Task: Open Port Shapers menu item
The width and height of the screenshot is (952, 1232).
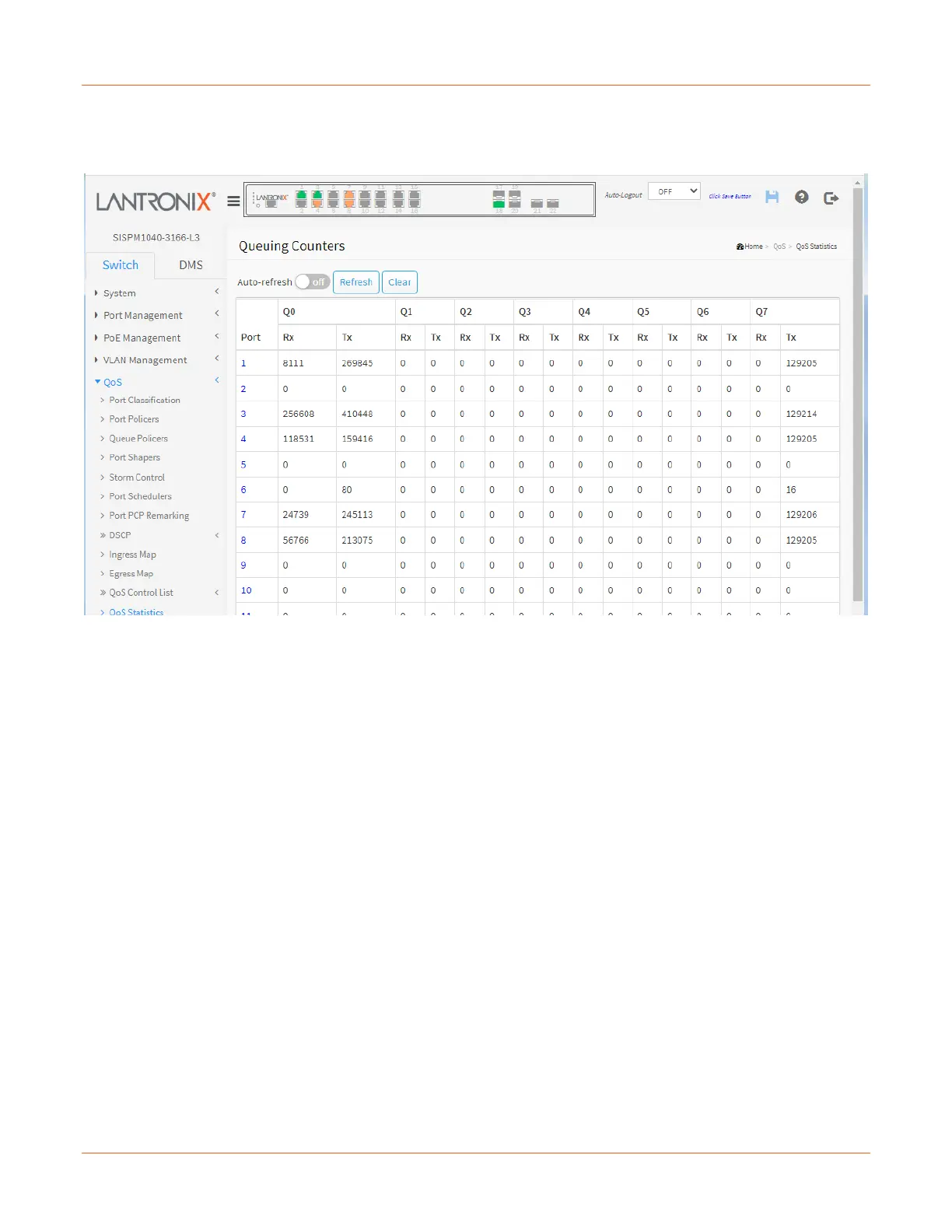Action: point(135,458)
